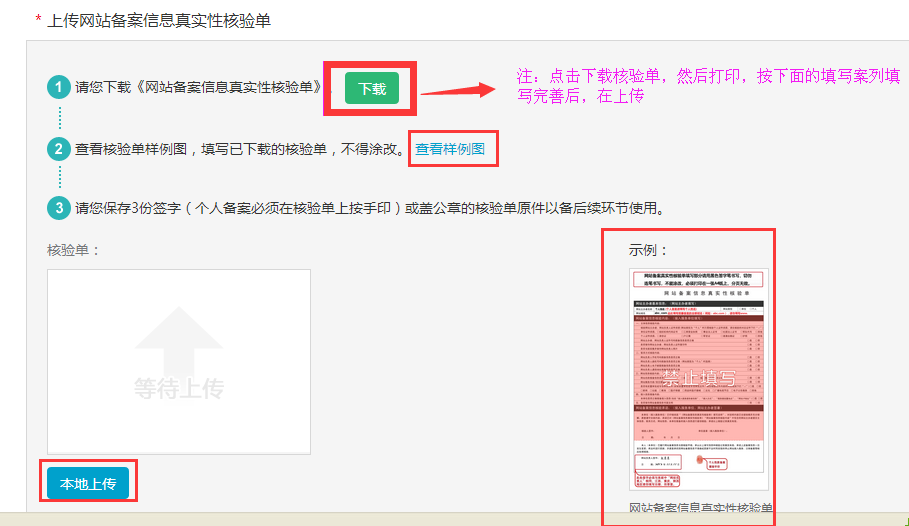The width and height of the screenshot is (909, 526).
Task: Click the magenta note text about downloading
Action: click(x=708, y=86)
